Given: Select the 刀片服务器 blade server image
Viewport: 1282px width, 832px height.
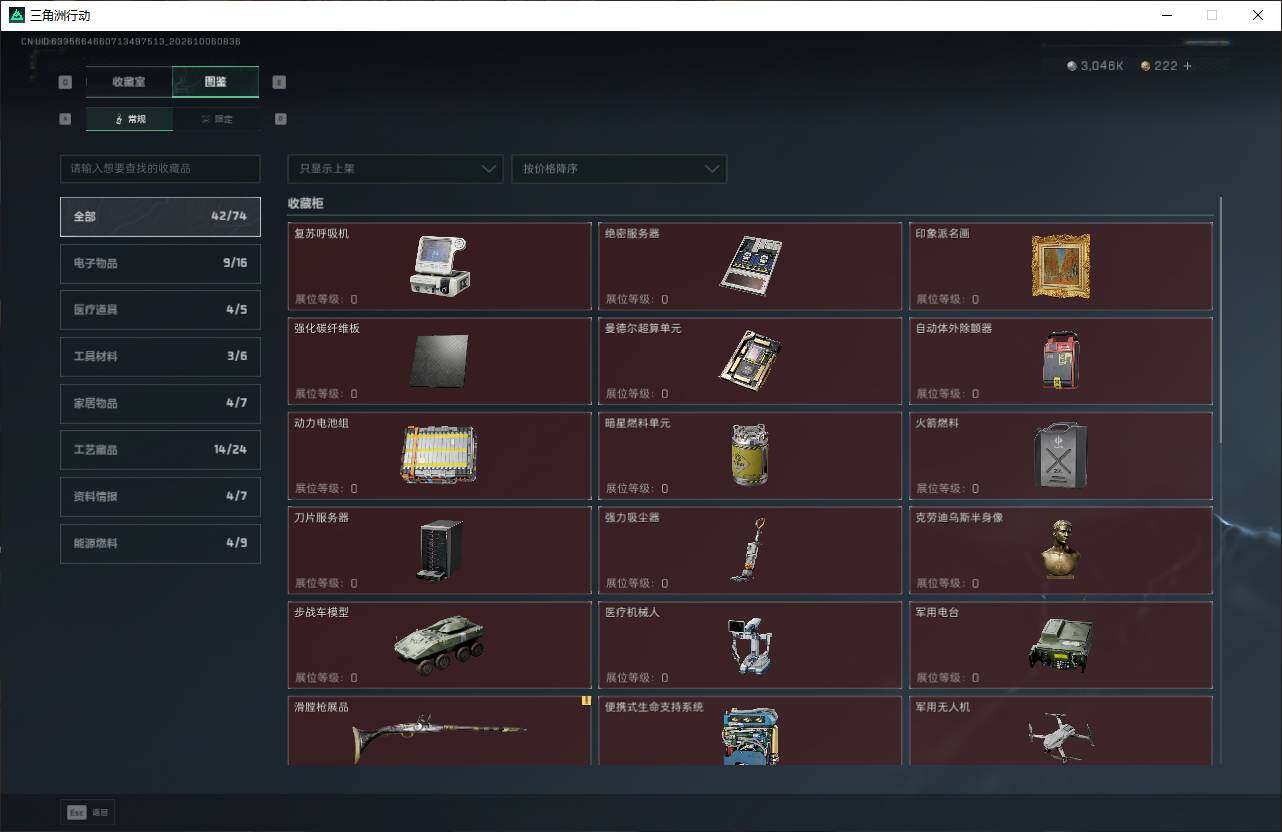Looking at the screenshot, I should click(439, 550).
